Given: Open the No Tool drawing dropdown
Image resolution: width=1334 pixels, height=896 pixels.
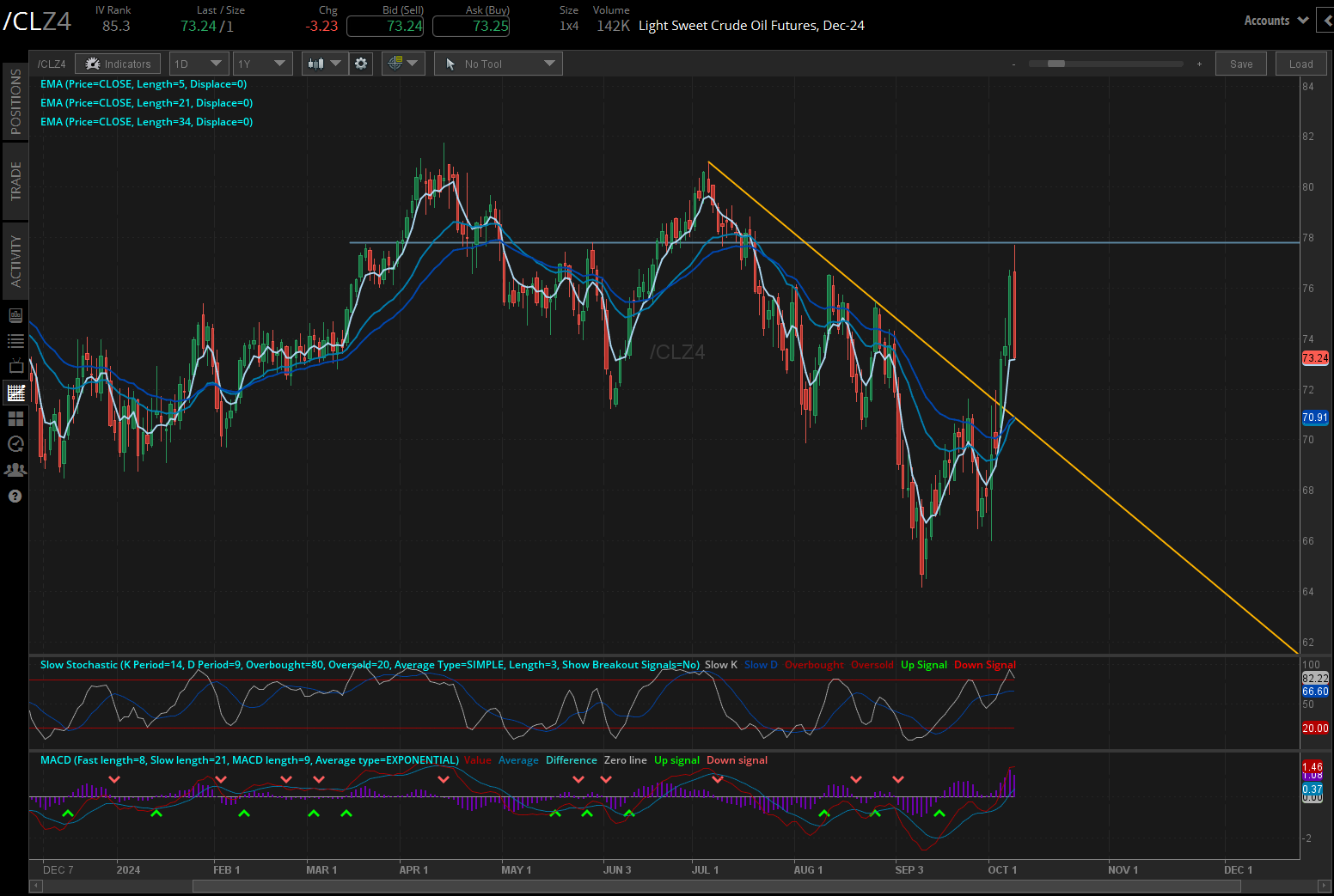Looking at the screenshot, I should click(498, 63).
